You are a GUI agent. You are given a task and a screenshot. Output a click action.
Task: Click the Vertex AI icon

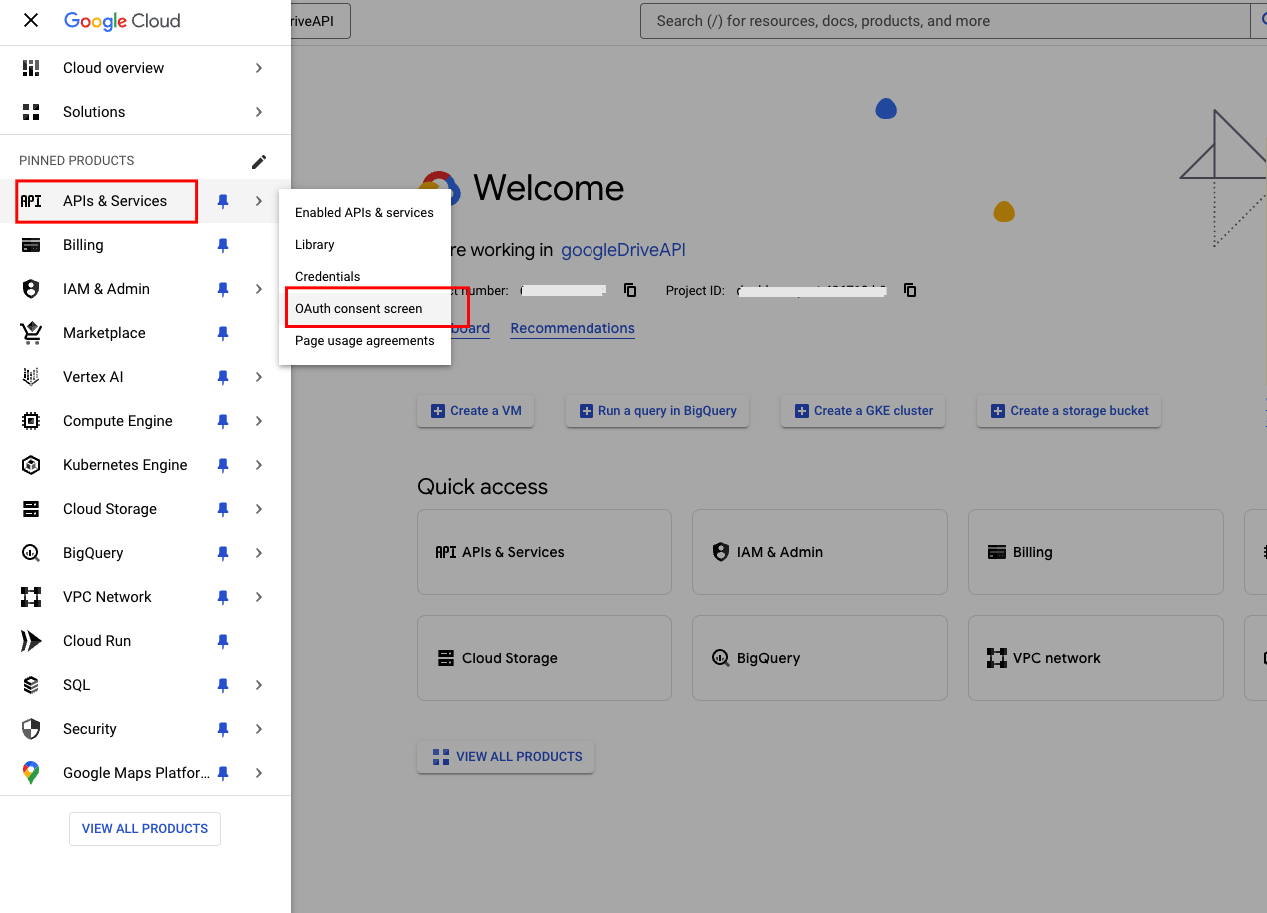pos(31,377)
